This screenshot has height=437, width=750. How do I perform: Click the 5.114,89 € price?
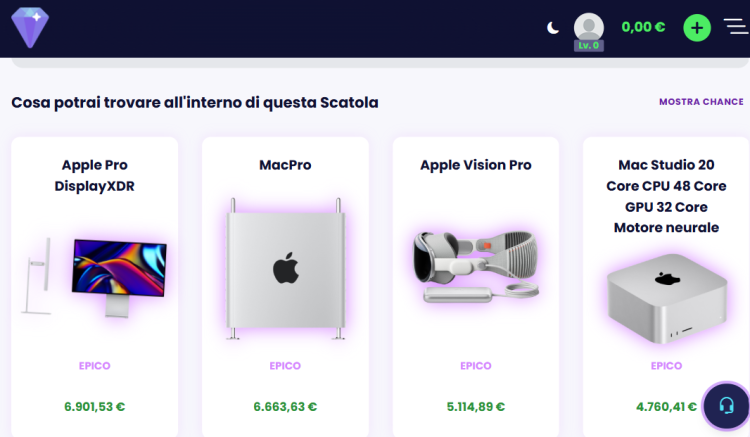(476, 407)
